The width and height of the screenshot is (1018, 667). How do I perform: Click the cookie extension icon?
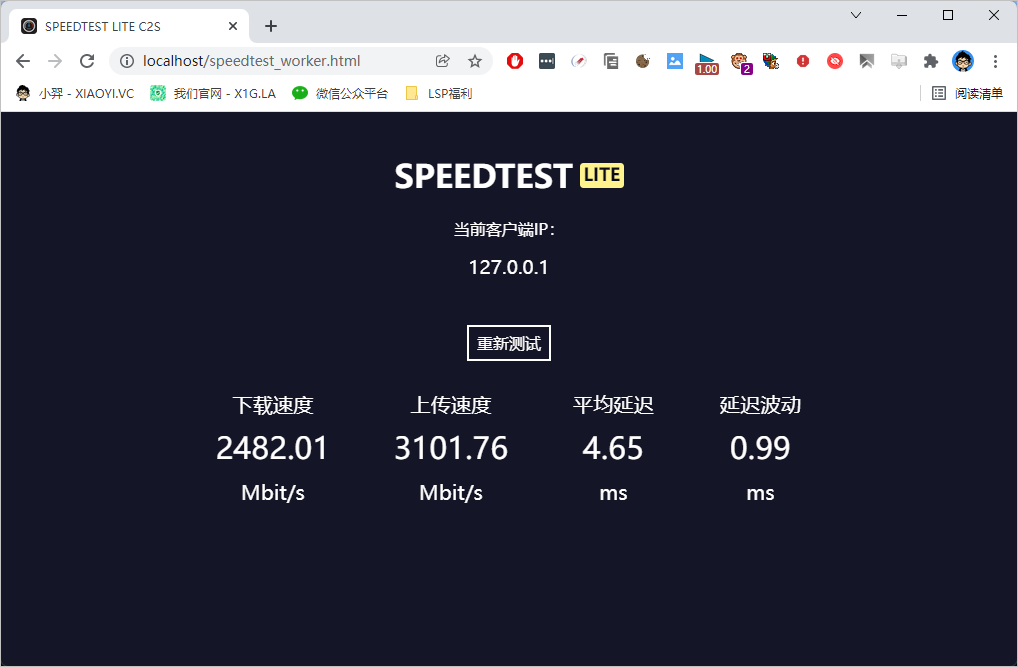coord(643,61)
